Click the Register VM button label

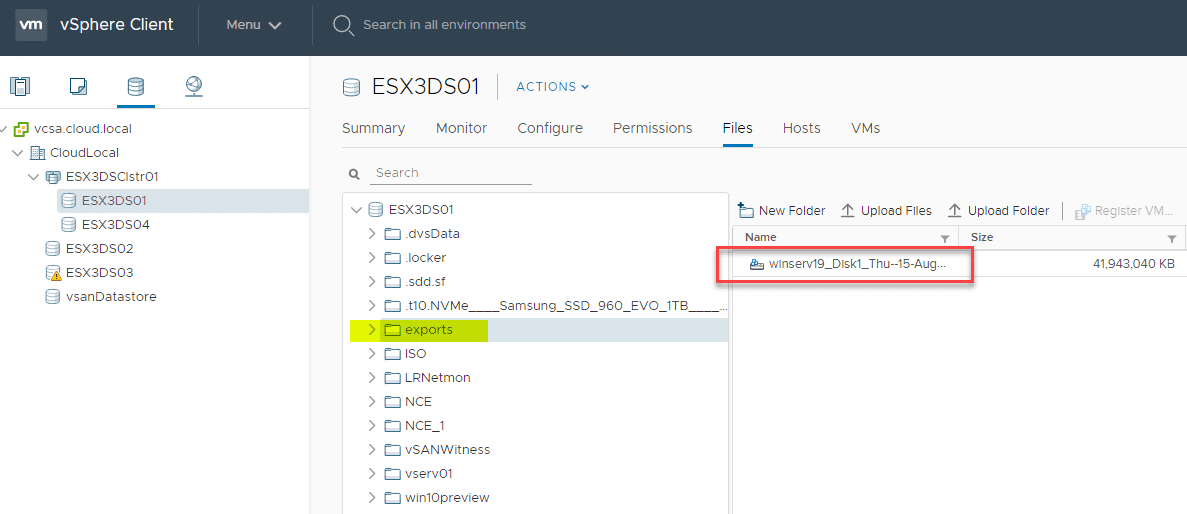coord(1134,211)
